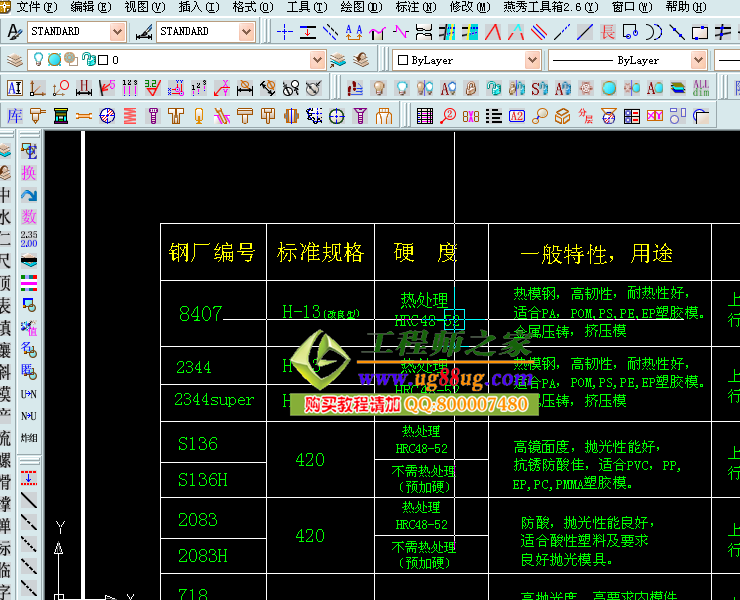Click the A2 drawing frame icon
The image size is (740, 600).
click(x=517, y=116)
